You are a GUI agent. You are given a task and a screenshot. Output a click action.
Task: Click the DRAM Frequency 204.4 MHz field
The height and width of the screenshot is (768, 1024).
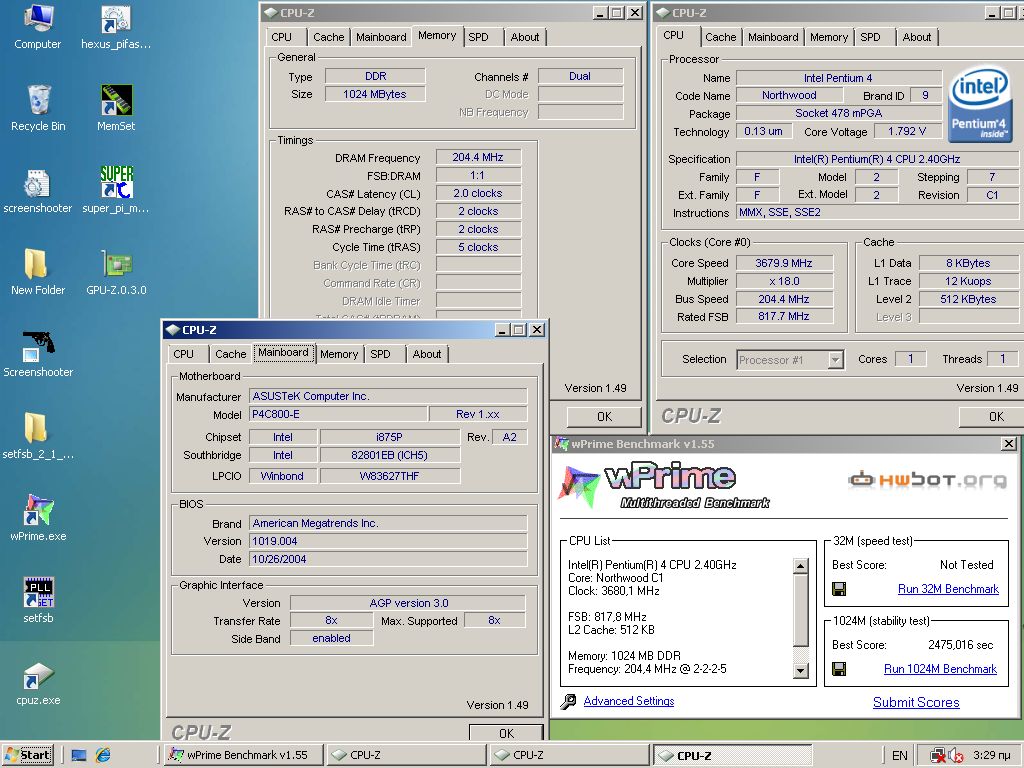point(478,157)
